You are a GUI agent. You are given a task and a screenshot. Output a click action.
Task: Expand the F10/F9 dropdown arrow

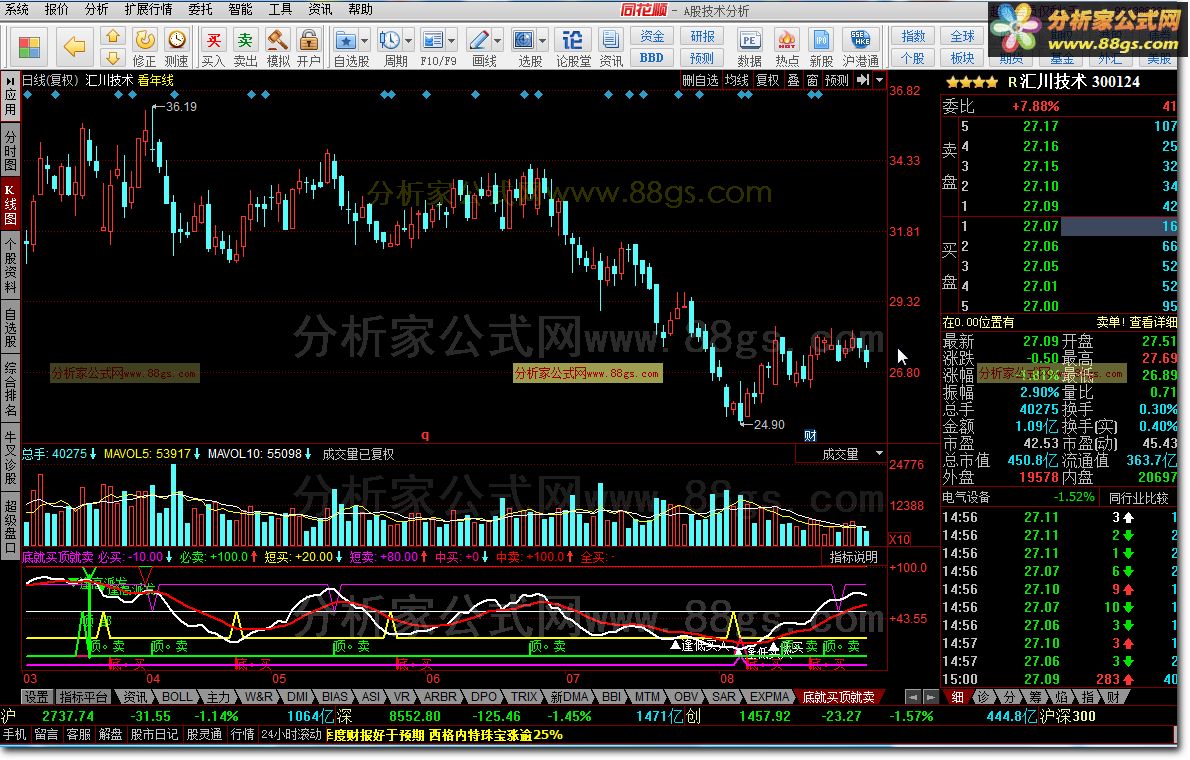(452, 40)
